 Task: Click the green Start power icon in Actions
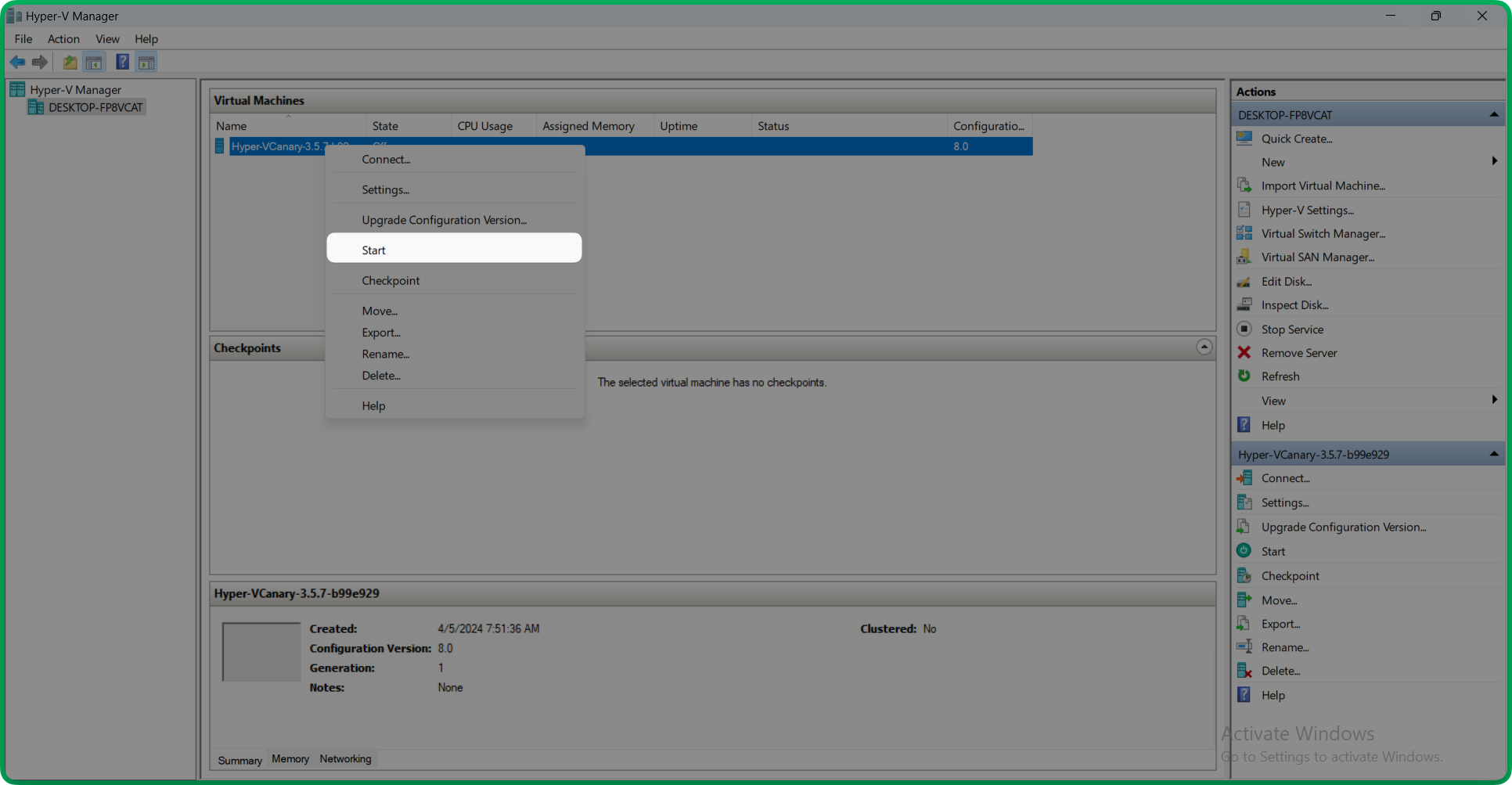pyautogui.click(x=1244, y=551)
